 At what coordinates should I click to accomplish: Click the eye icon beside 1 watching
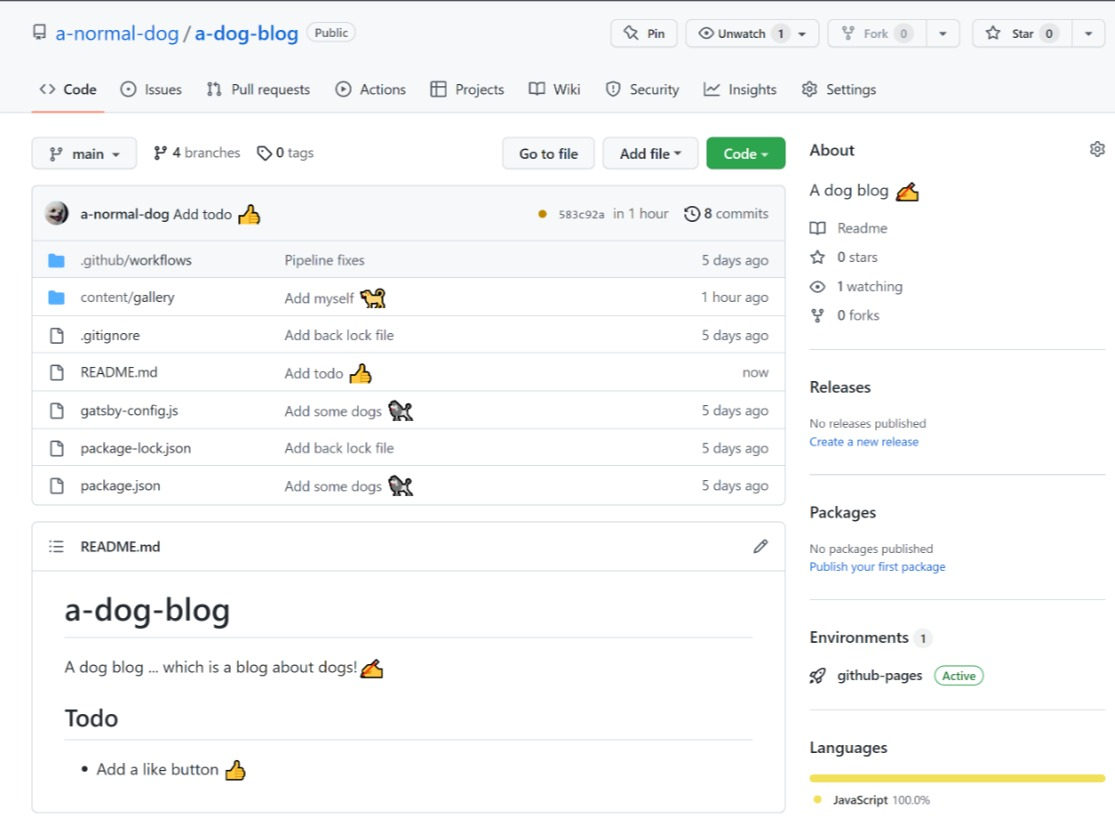coord(818,287)
